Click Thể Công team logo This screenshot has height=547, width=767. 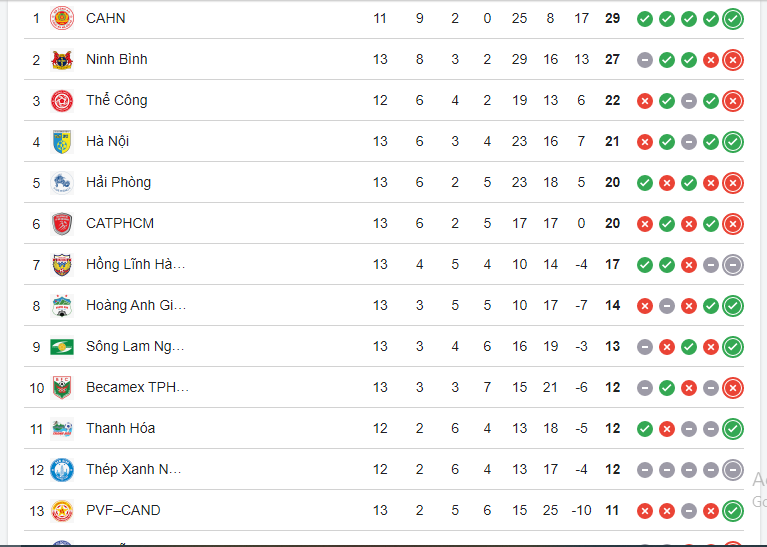[x=62, y=100]
